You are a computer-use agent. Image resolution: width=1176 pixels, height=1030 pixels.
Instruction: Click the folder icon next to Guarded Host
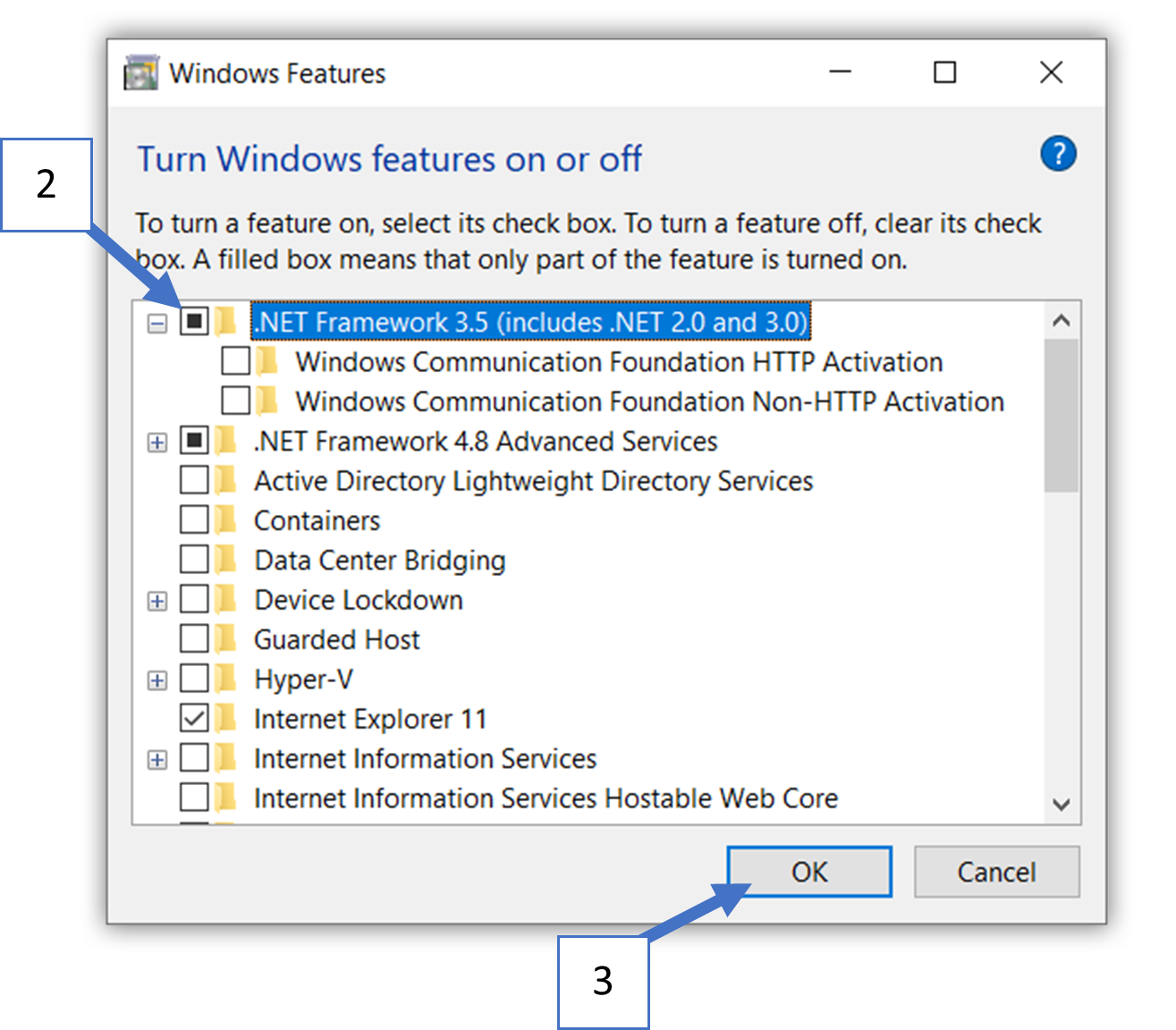pos(226,639)
